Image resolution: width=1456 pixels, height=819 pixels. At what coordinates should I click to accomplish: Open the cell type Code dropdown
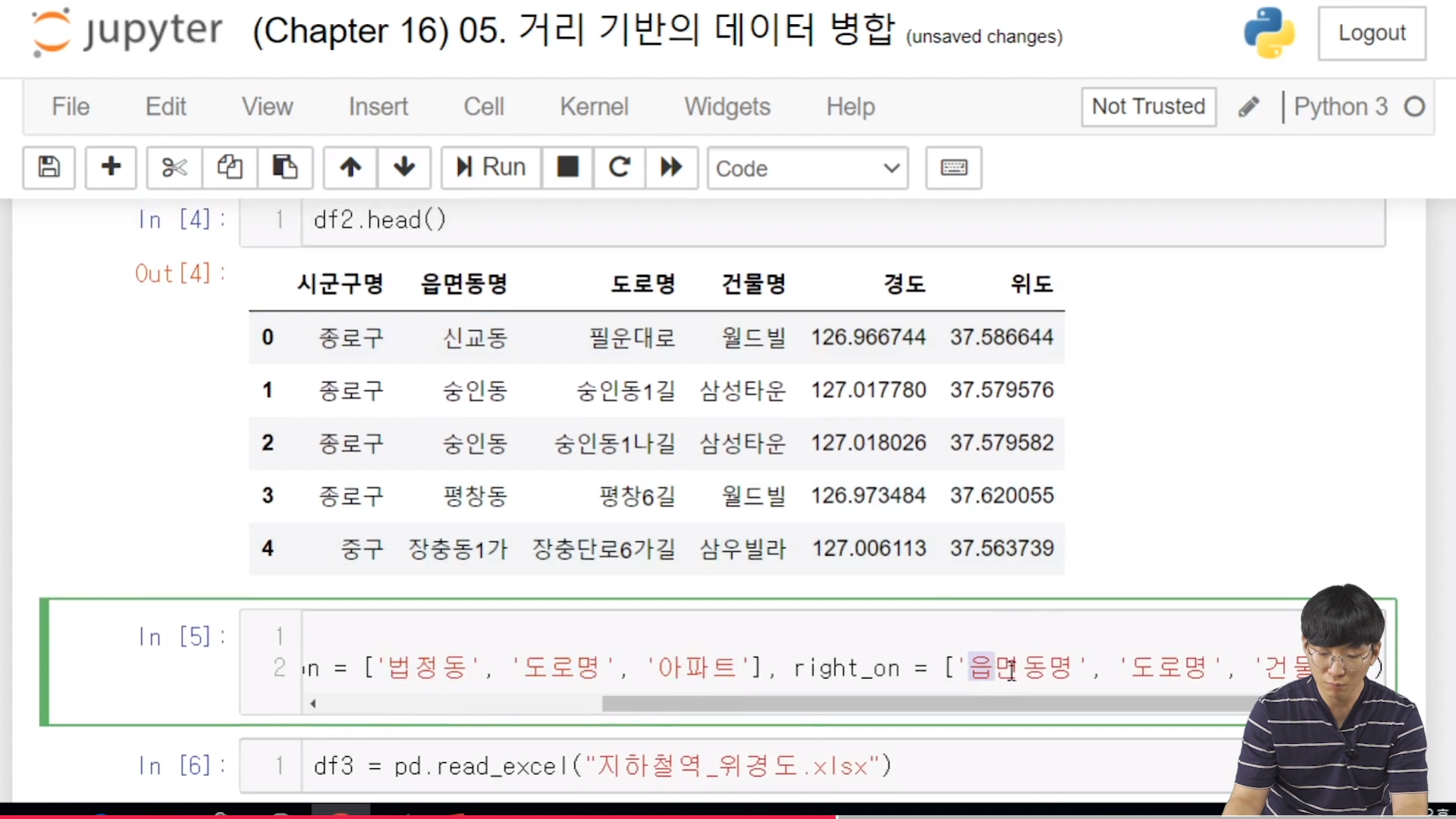807,168
